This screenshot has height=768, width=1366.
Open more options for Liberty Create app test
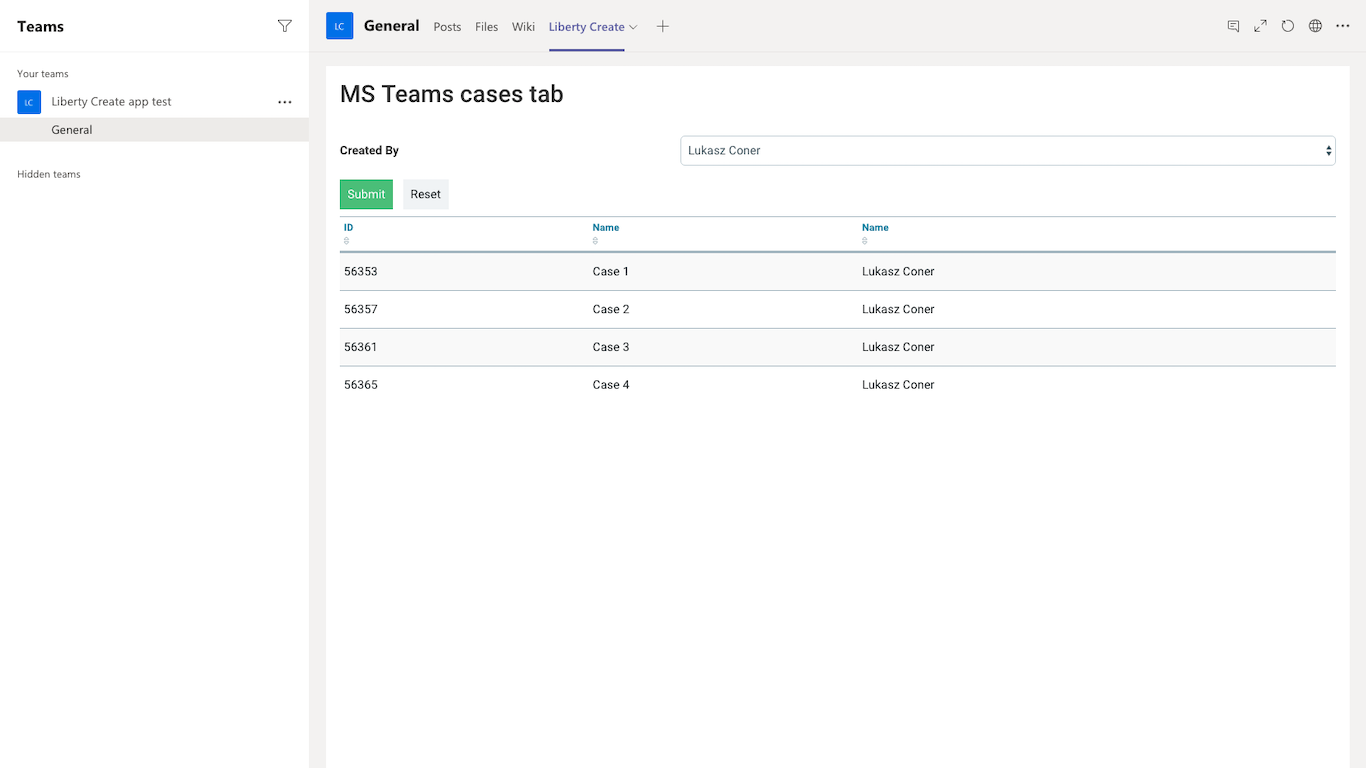[x=285, y=102]
